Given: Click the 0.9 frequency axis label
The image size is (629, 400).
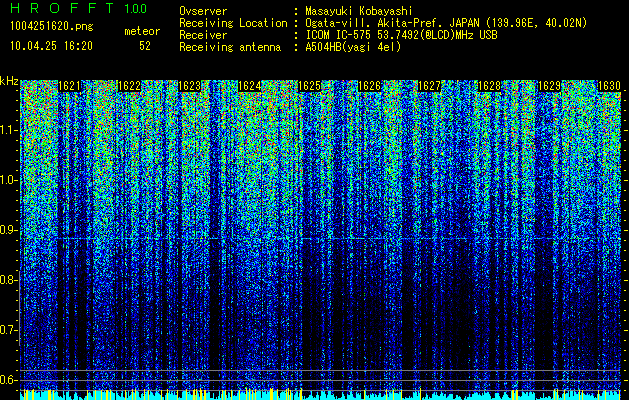Looking at the screenshot, I should (x=9, y=230).
